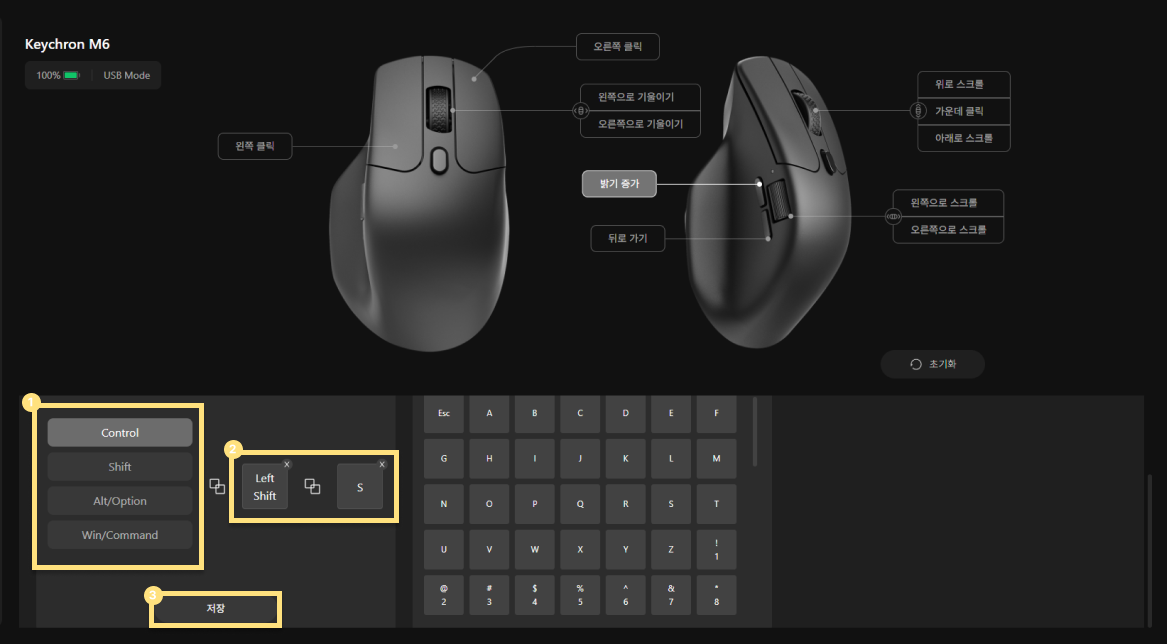
Task: Click the horizontal side scroll icon
Action: point(893,217)
